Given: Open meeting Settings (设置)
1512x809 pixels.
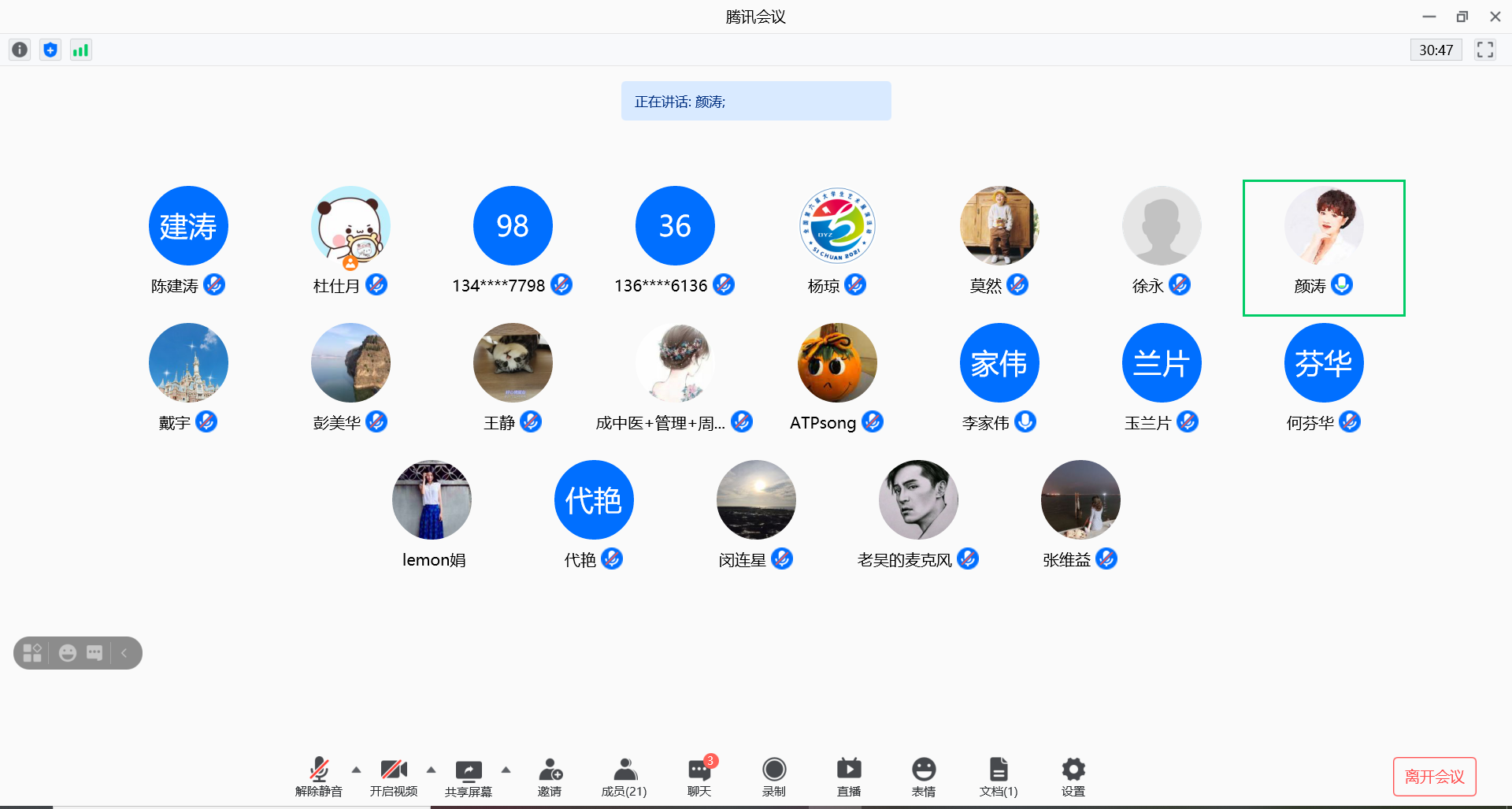Looking at the screenshot, I should (1073, 777).
